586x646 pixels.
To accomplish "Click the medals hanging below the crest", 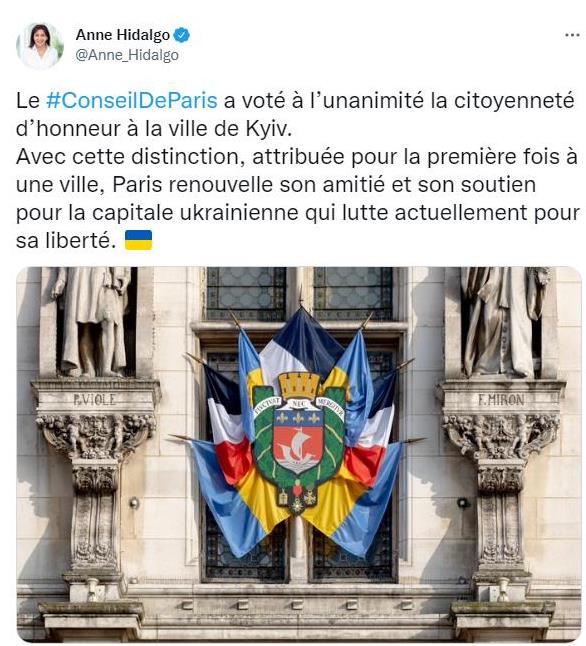I will click(x=298, y=497).
